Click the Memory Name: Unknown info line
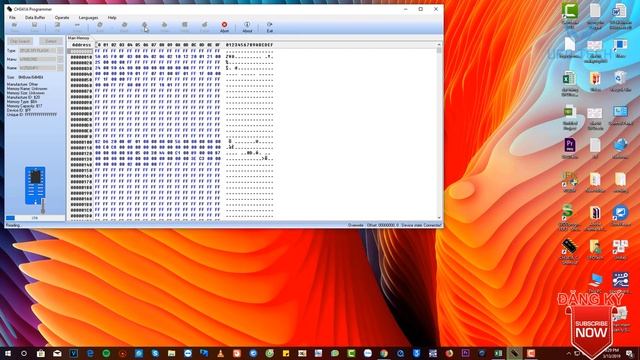 click(x=27, y=89)
